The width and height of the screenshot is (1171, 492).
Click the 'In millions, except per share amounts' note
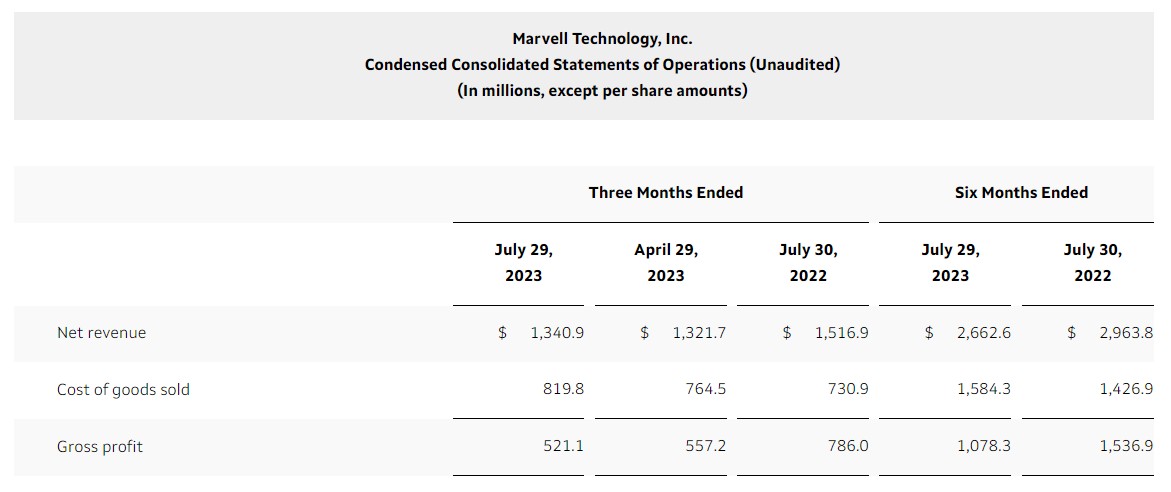tap(602, 91)
